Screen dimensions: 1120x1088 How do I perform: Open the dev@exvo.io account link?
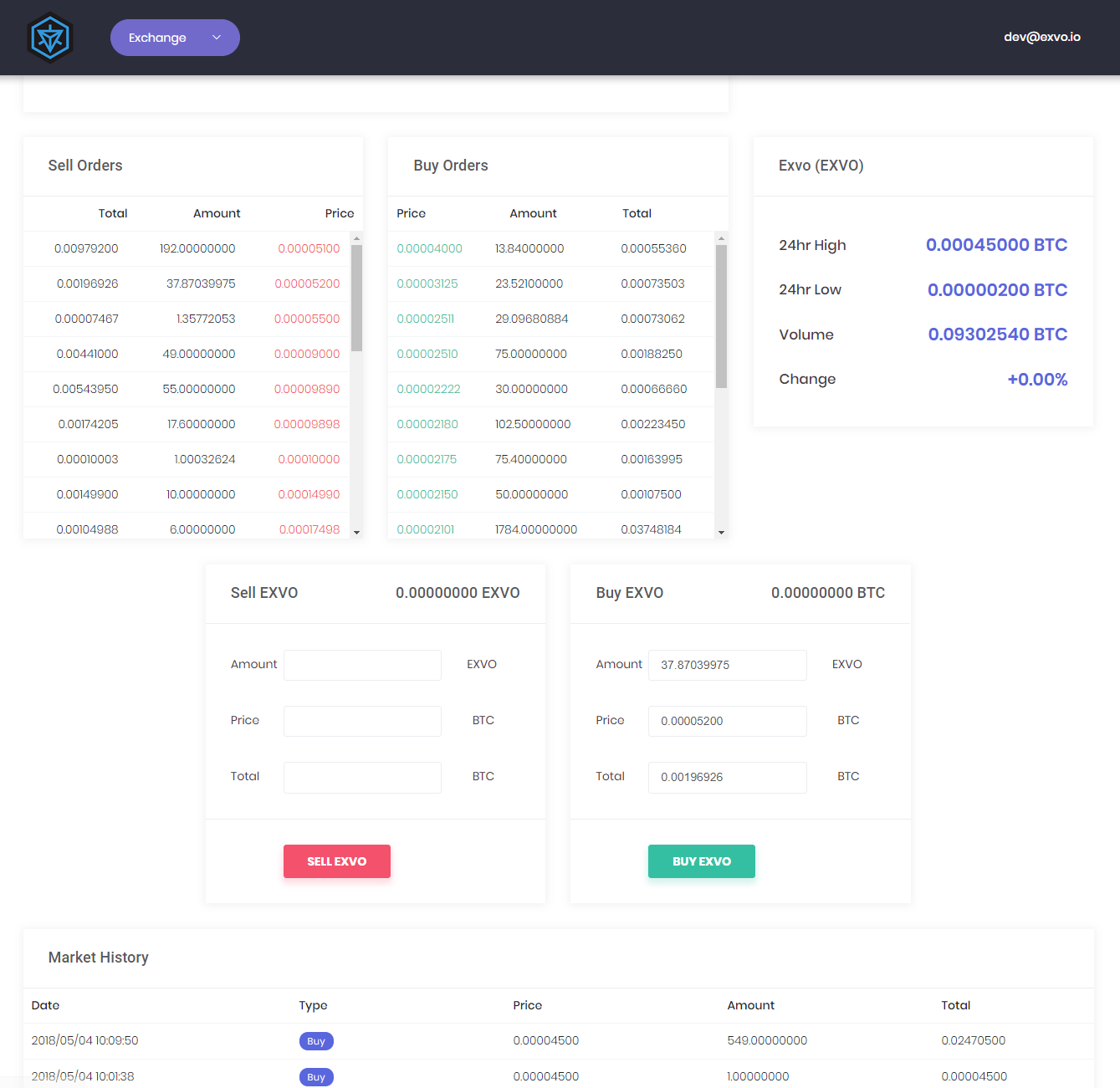1042,37
